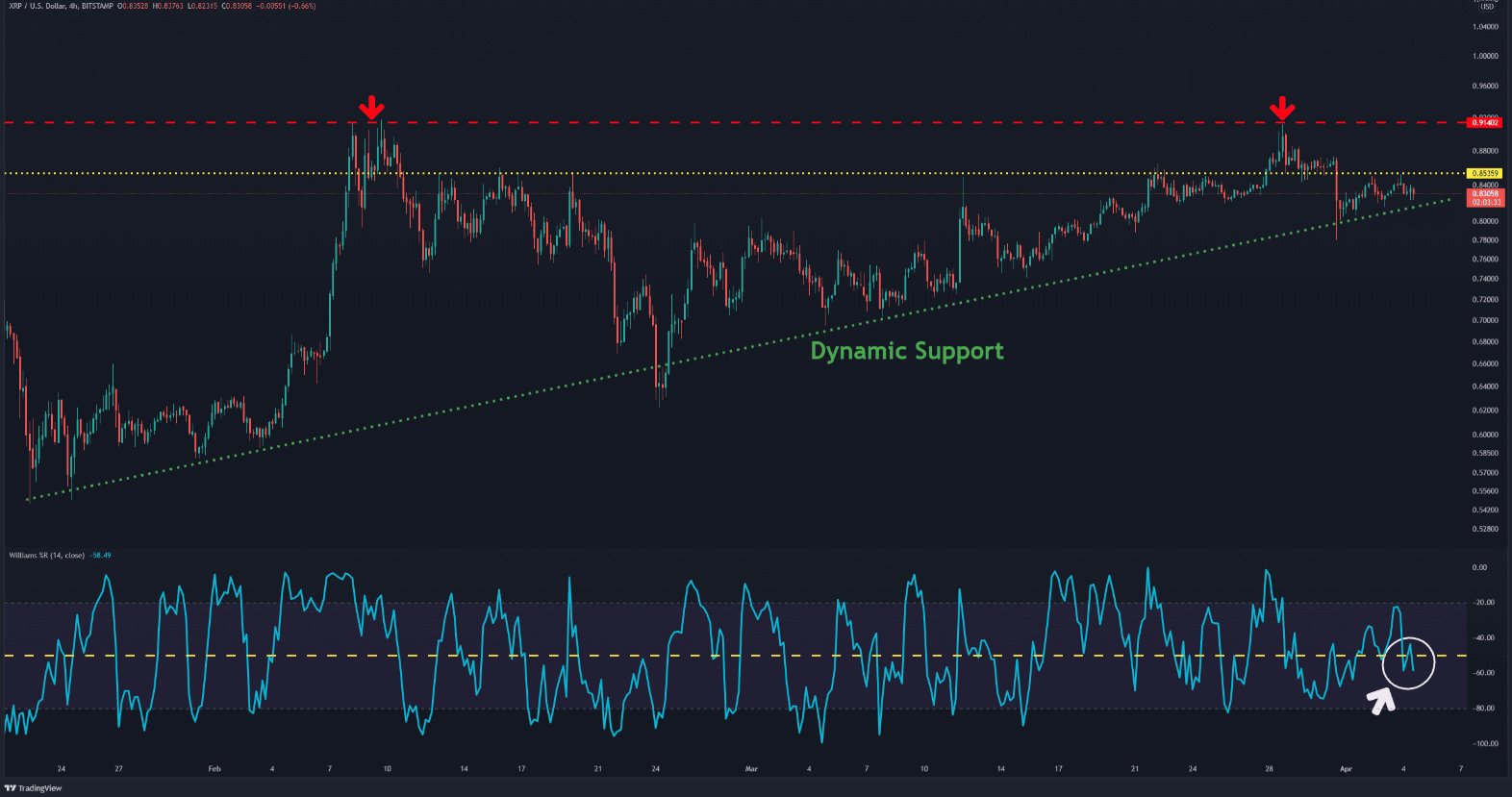
Task: Select the yellow dashed line in Williams %R pane
Action: (x=673, y=656)
